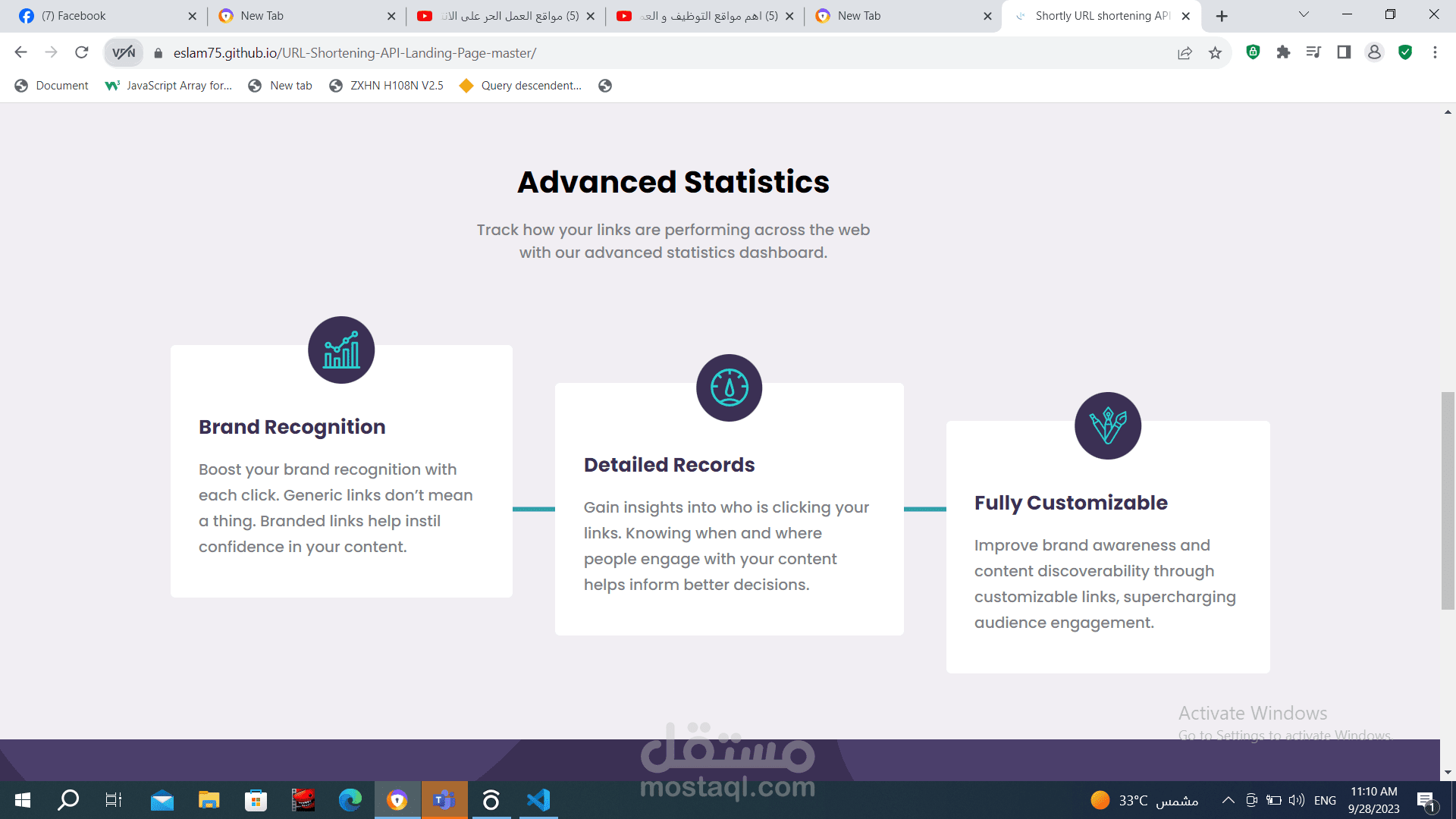Image resolution: width=1456 pixels, height=819 pixels.
Task: Click the Fully Customizable tools icon
Action: pos(1107,425)
